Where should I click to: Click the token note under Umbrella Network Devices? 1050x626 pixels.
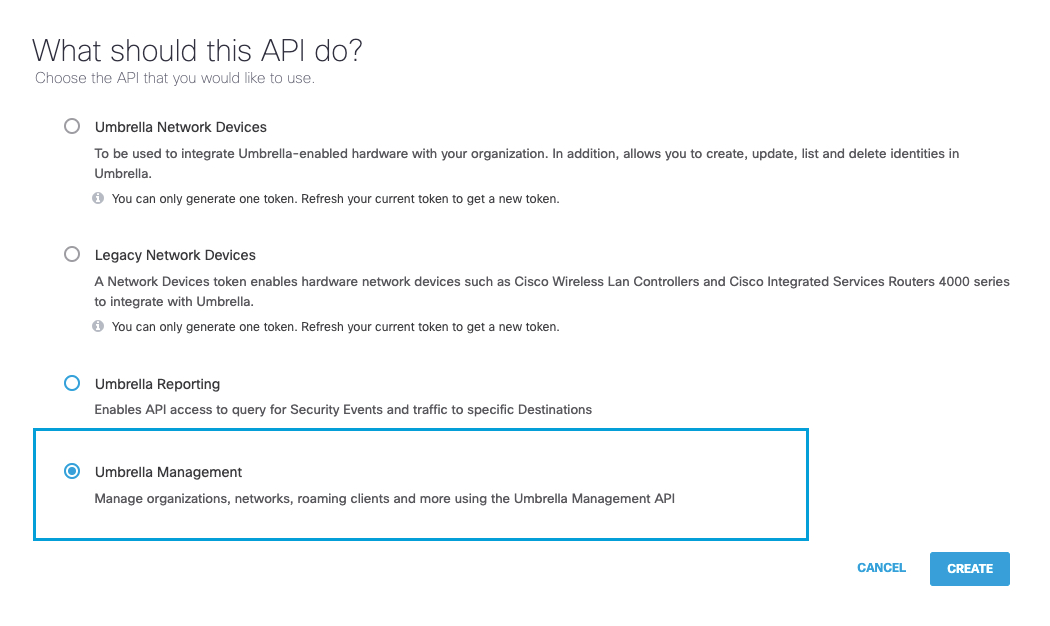point(335,199)
